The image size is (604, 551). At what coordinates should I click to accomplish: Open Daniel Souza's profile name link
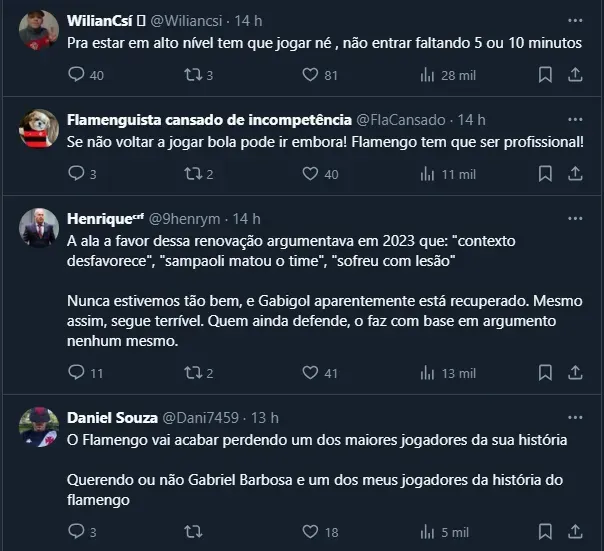coord(110,417)
